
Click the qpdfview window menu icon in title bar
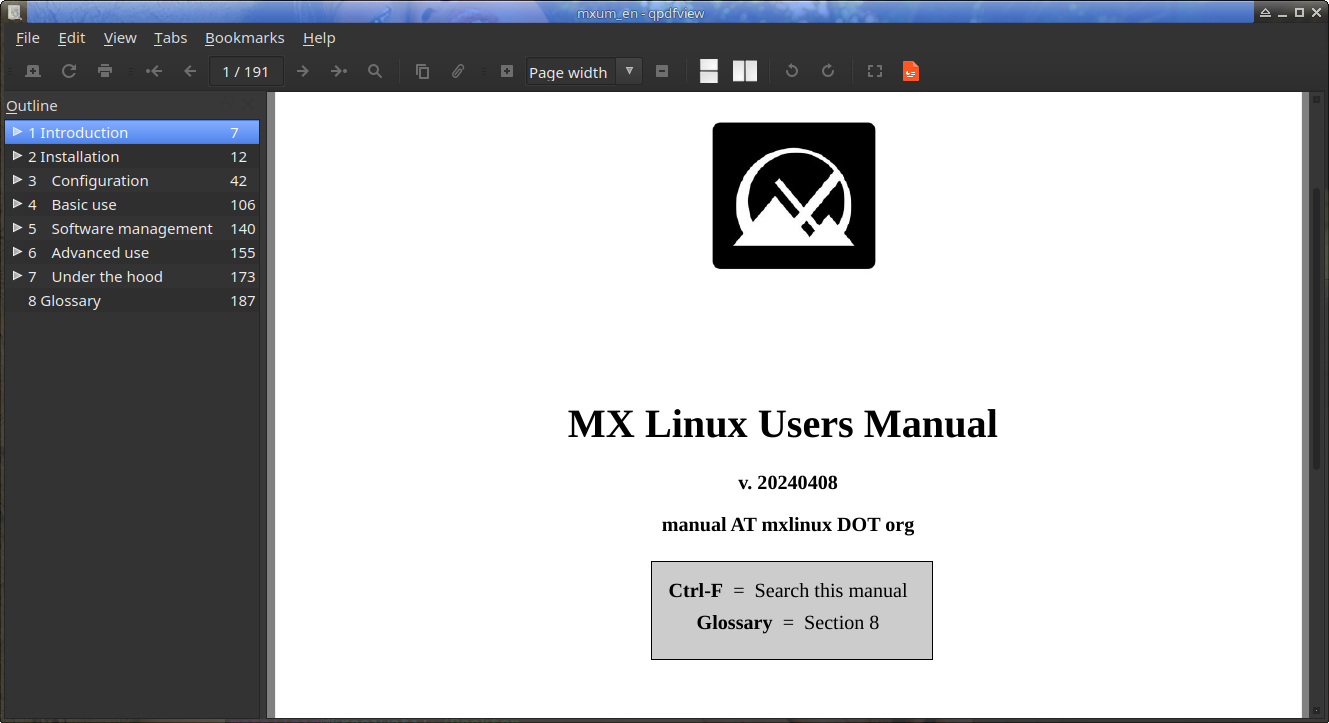14,12
